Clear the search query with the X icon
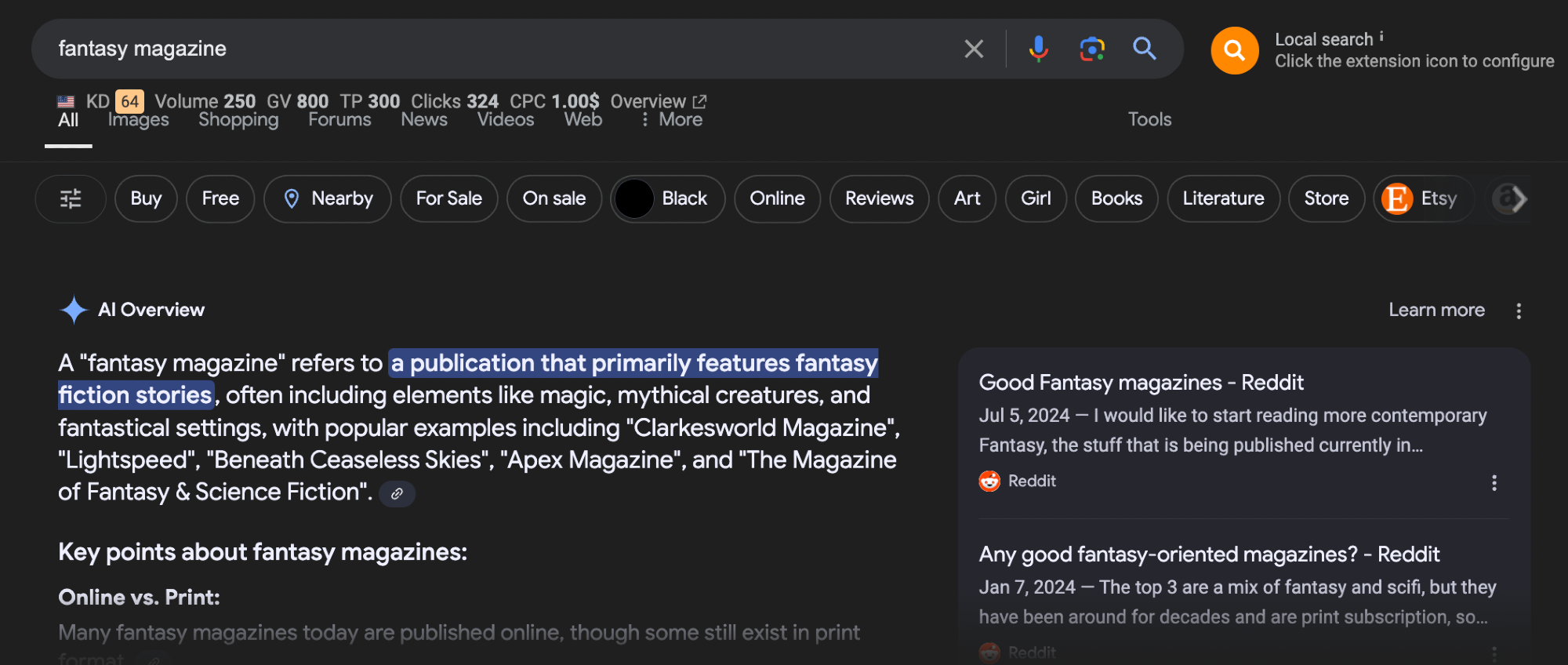1568x665 pixels. coord(974,49)
